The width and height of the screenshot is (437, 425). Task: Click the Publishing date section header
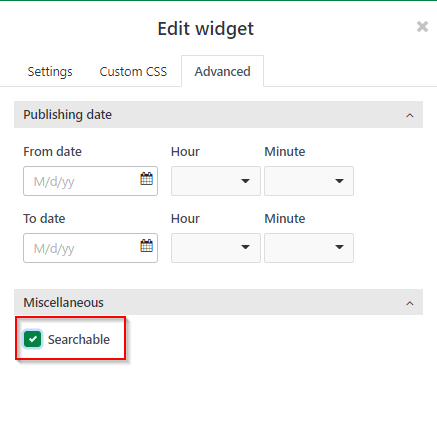(218, 115)
